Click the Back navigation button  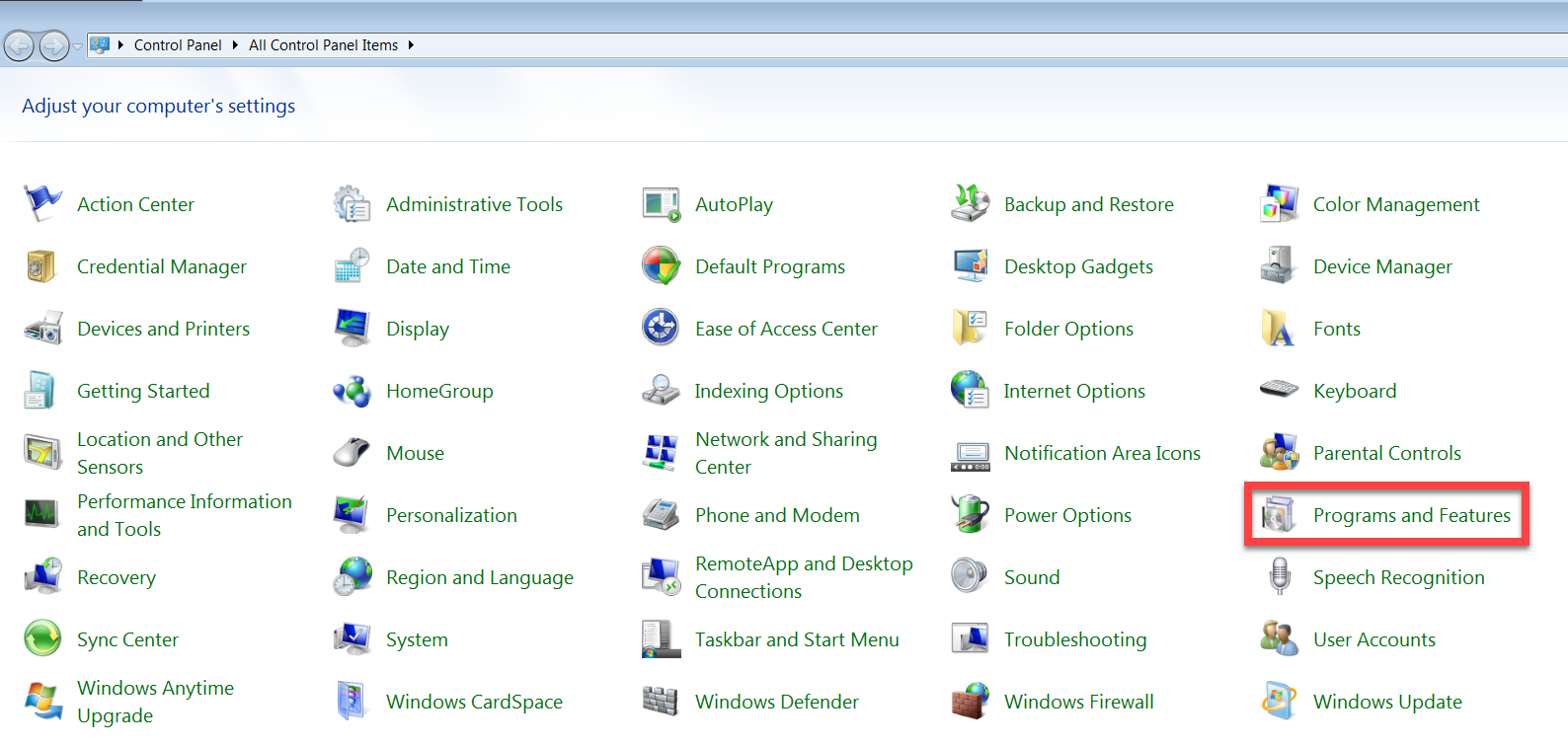point(19,45)
